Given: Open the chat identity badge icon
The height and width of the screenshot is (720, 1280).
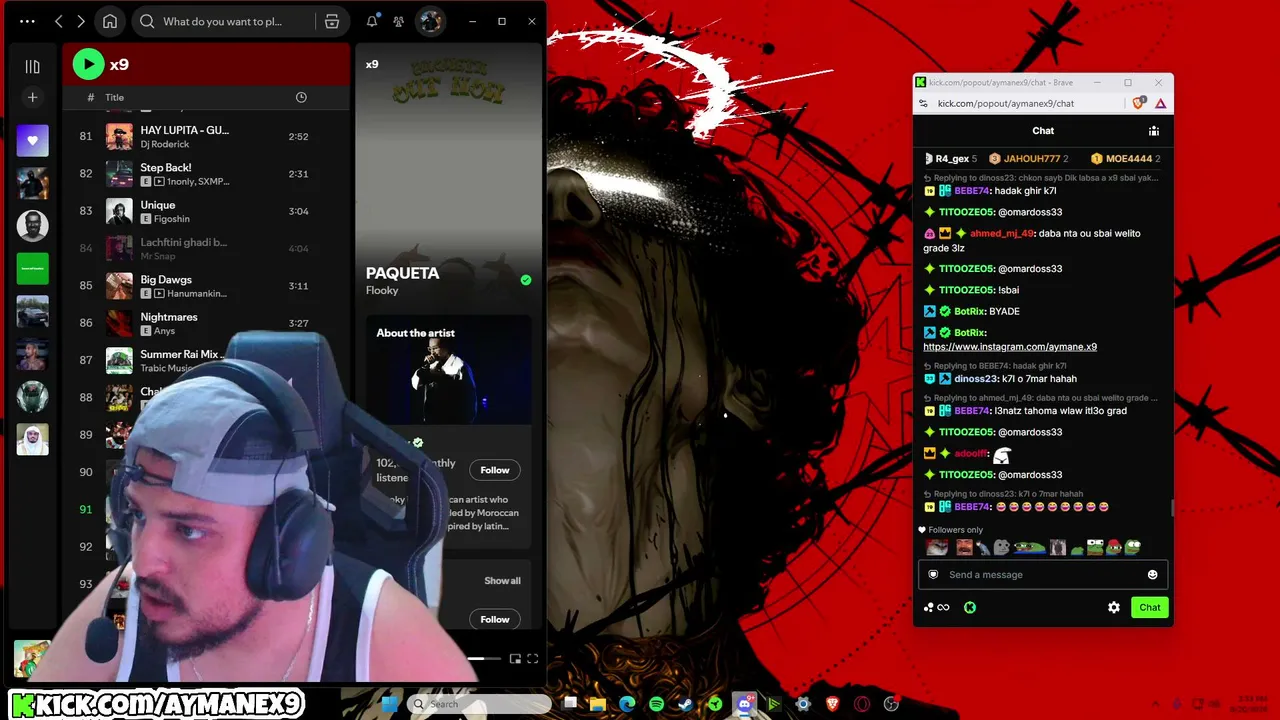Looking at the screenshot, I should pyautogui.click(x=933, y=575).
